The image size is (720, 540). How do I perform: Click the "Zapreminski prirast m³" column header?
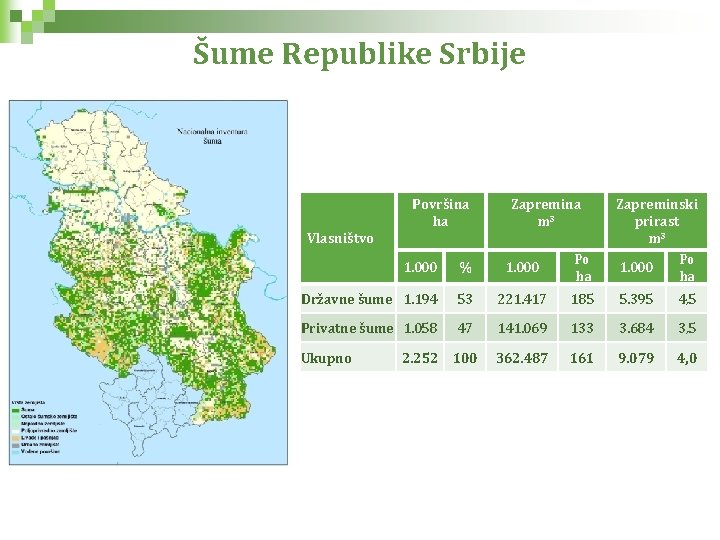657,220
